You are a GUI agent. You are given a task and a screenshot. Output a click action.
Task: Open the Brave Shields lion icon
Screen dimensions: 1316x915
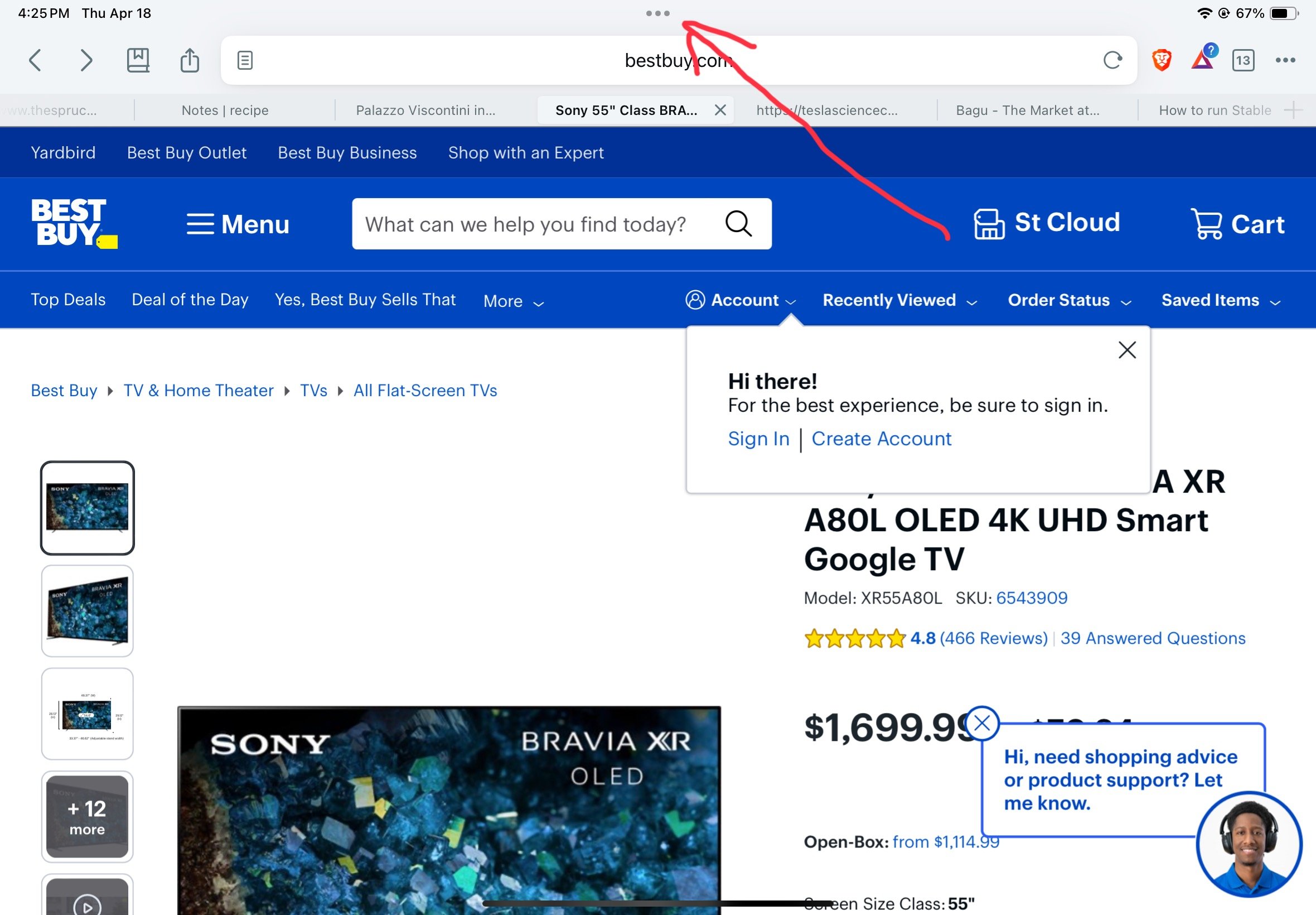click(1162, 60)
